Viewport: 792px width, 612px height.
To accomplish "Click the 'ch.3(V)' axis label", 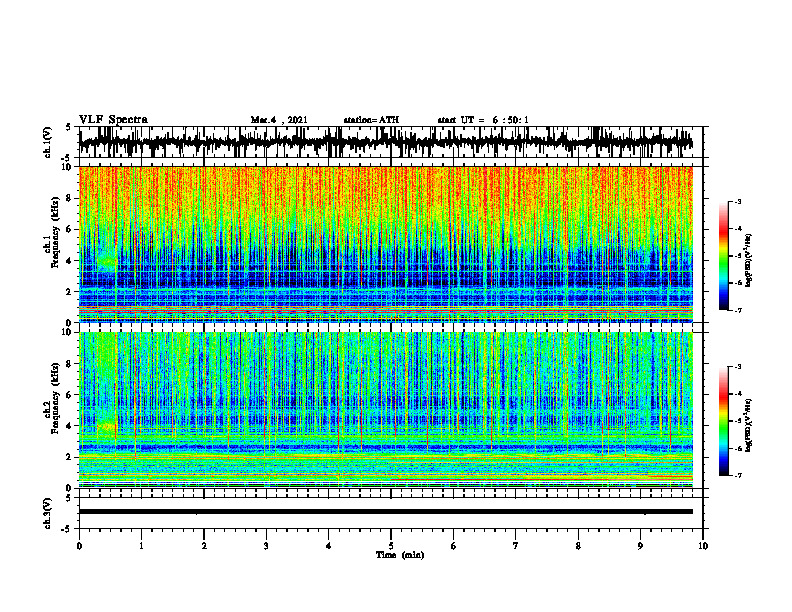I will 48,513.
